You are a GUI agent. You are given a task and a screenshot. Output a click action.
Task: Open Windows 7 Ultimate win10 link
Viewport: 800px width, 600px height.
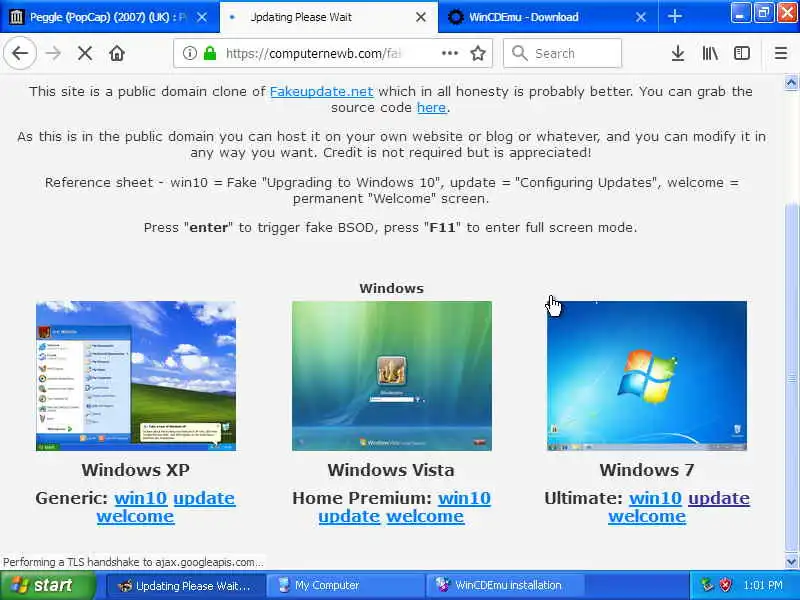click(x=656, y=498)
